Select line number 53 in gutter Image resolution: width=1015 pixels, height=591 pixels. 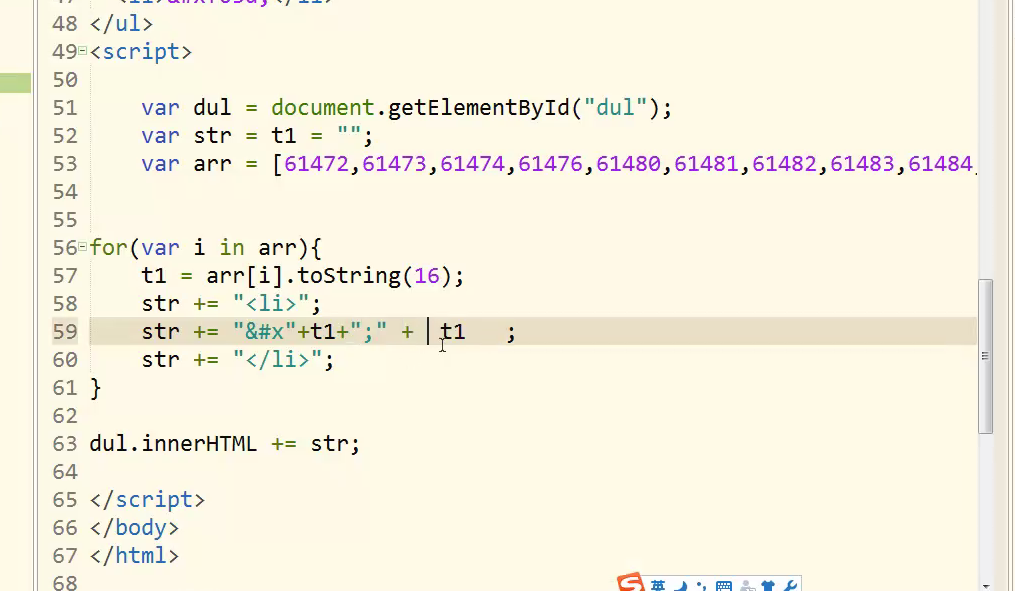[65, 163]
